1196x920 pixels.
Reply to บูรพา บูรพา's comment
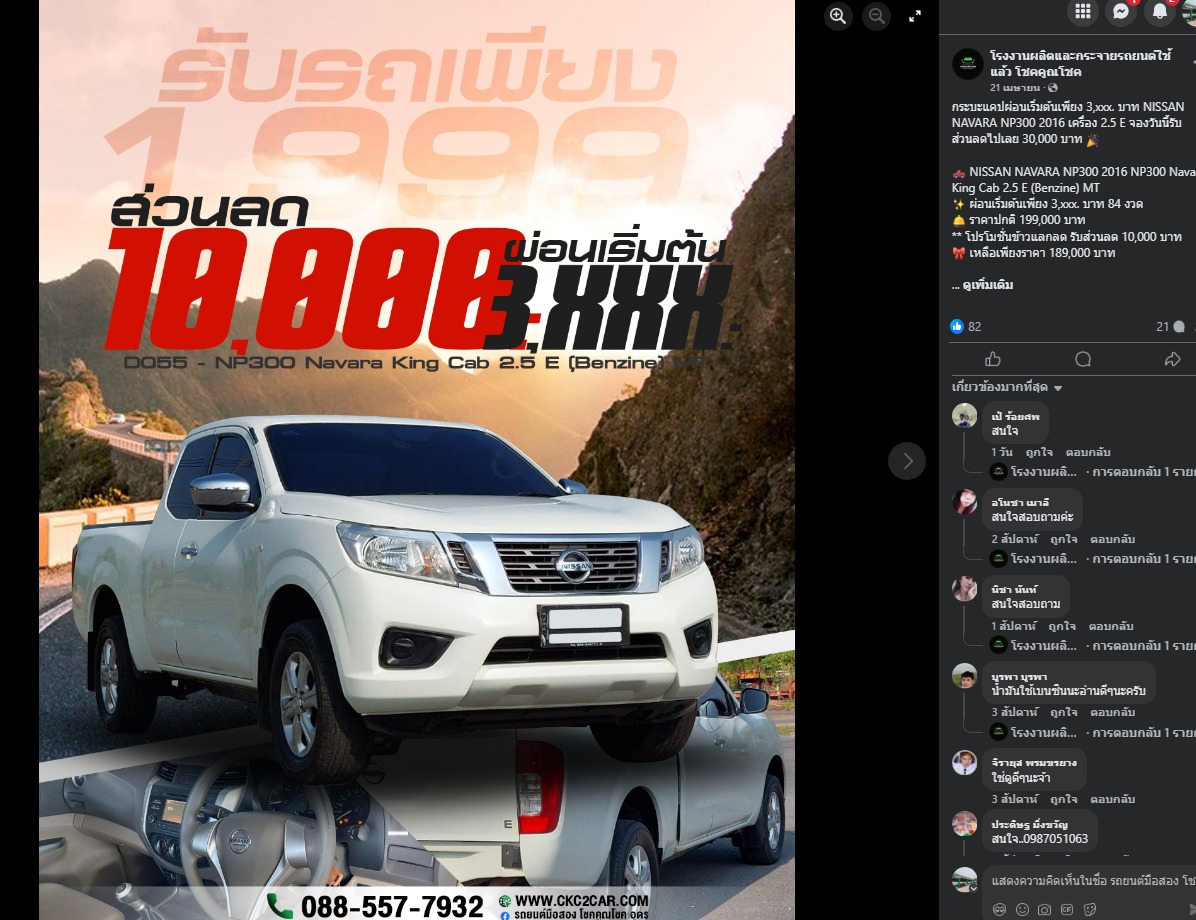tap(1112, 713)
